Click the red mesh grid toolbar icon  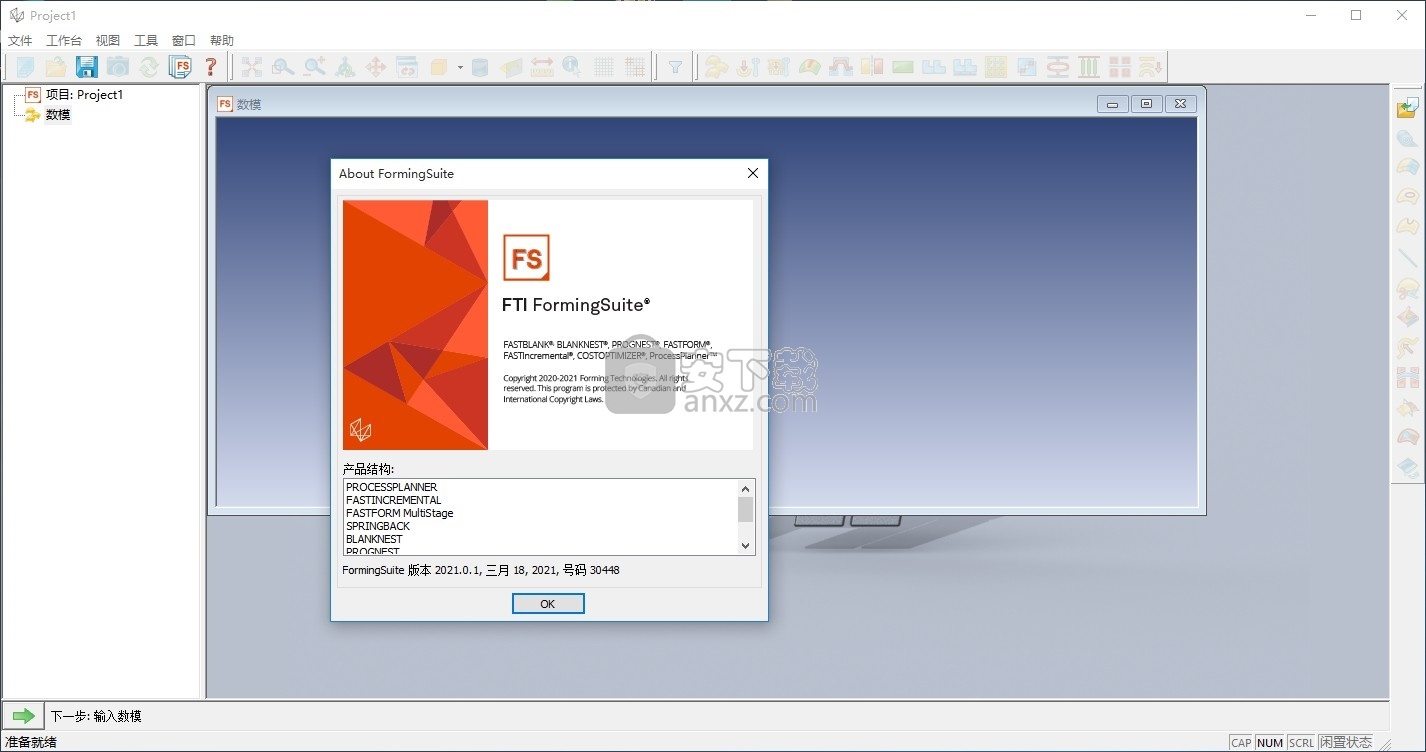pos(635,67)
